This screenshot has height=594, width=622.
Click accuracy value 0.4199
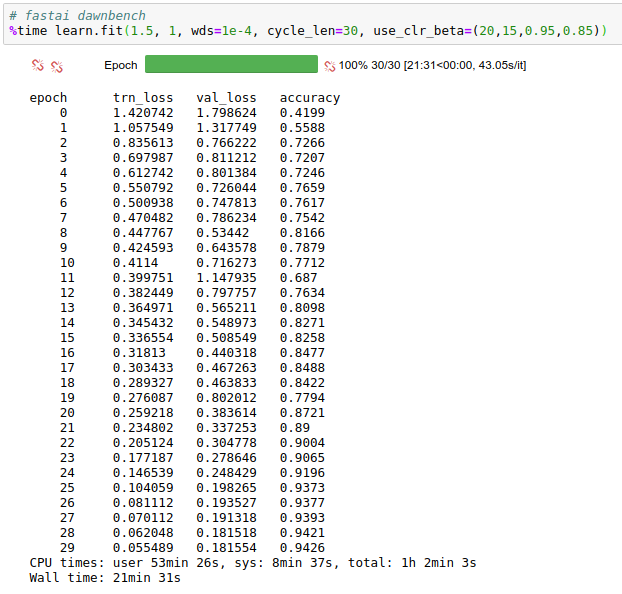click(x=302, y=113)
